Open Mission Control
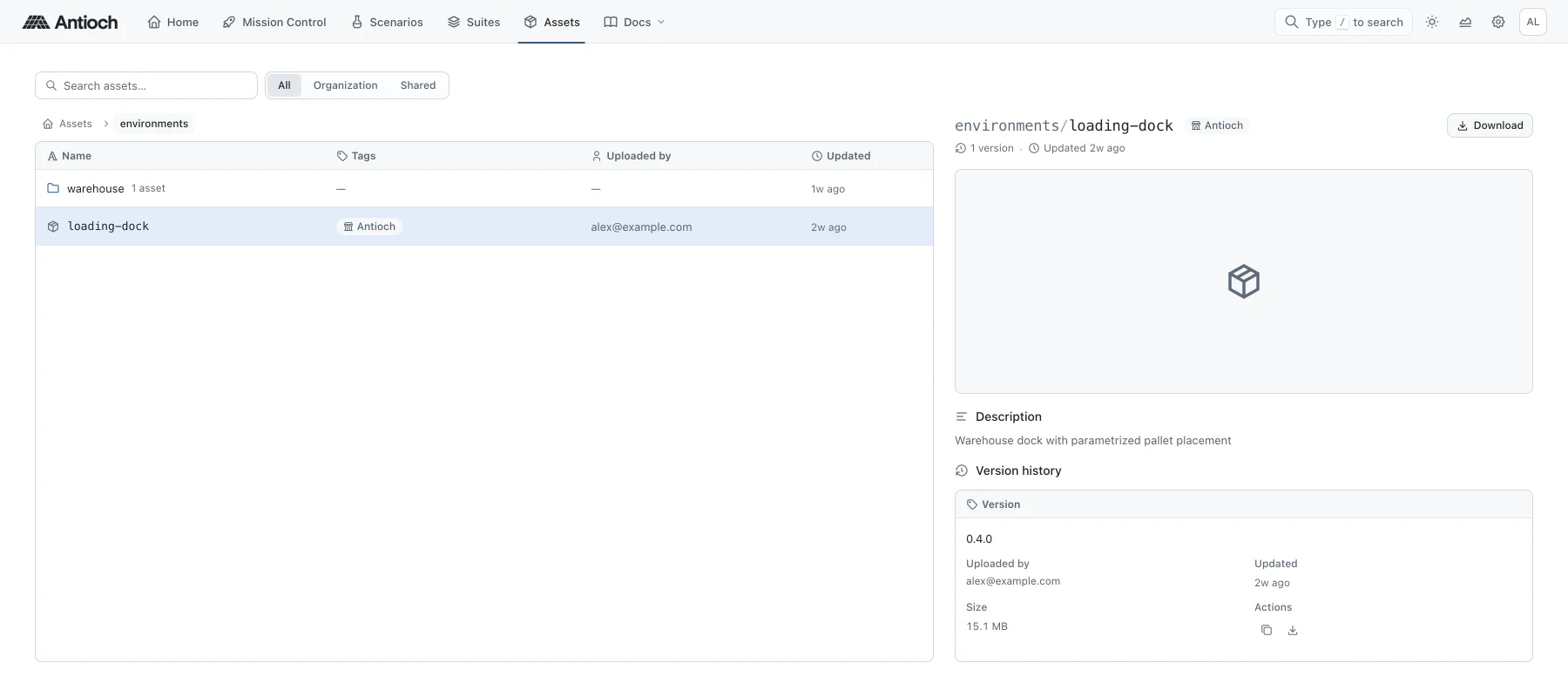 coord(274,22)
